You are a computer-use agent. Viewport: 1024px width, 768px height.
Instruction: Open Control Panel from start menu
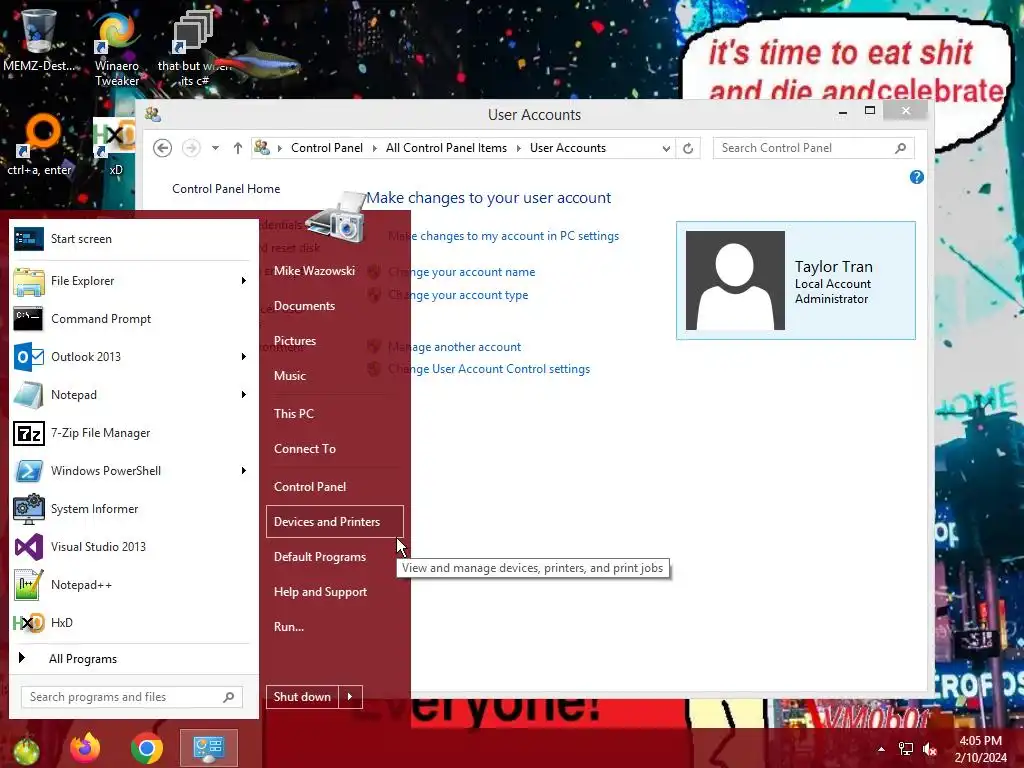coord(310,487)
